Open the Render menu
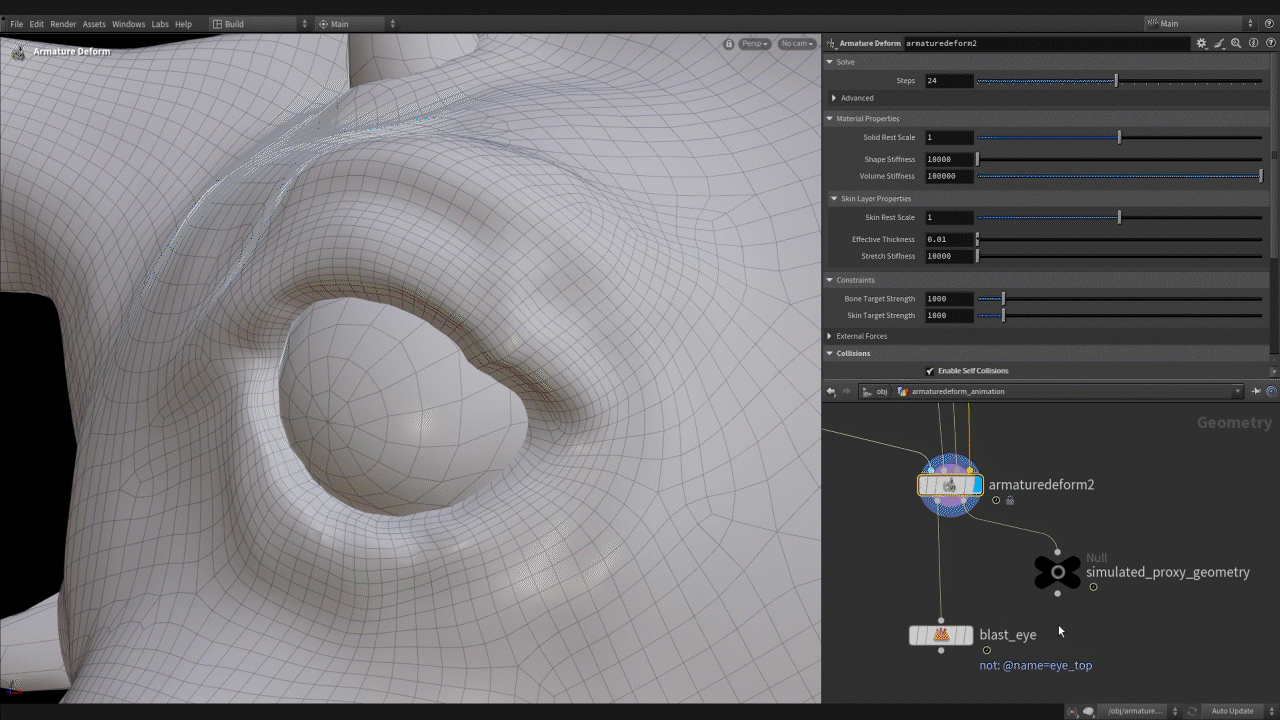Viewport: 1280px width, 720px height. (63, 24)
